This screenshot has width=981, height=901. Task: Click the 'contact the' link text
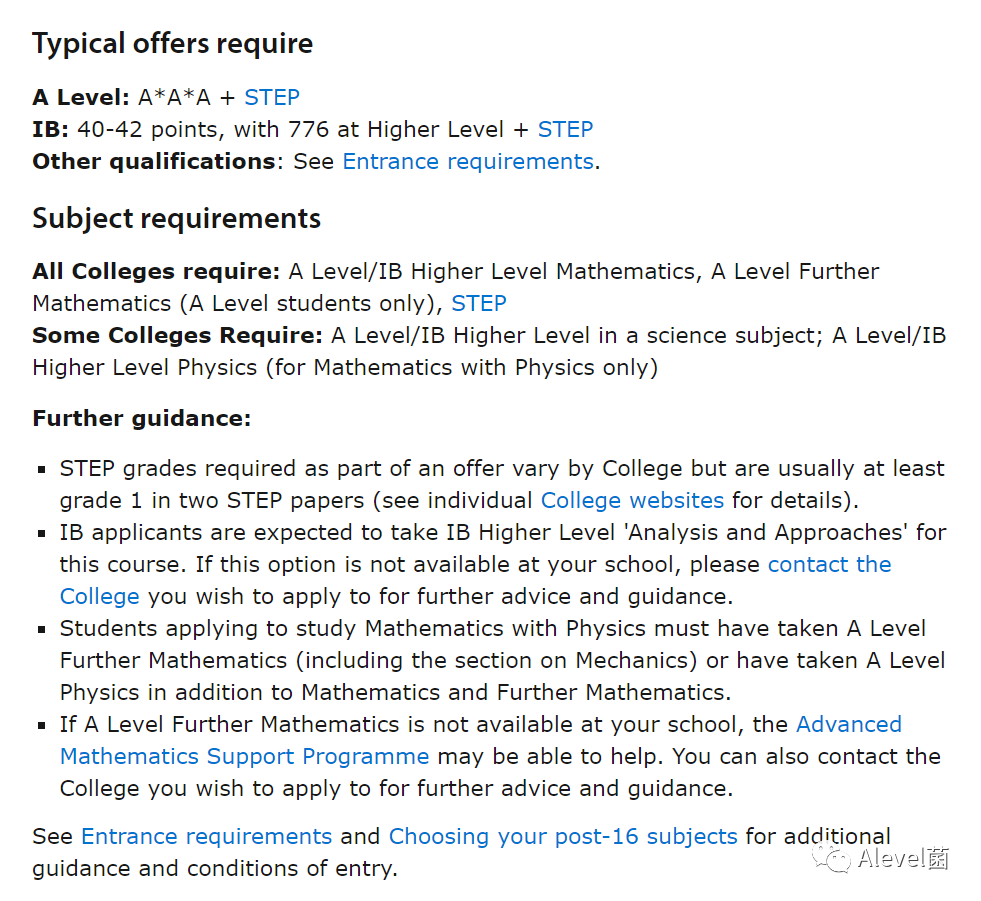pos(829,564)
